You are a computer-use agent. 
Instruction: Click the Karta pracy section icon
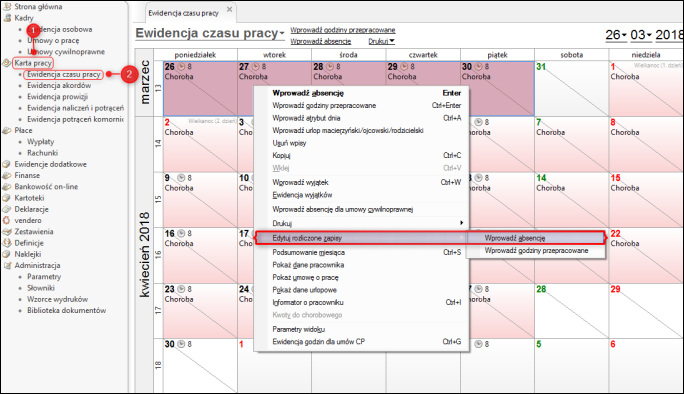coord(7,63)
